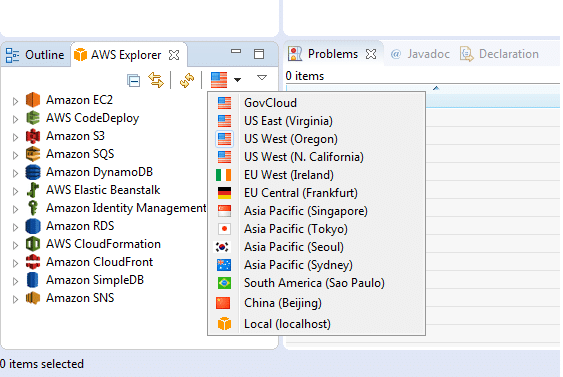Click the Amazon SimpleDB blue icon
This screenshot has width=563, height=377.
click(33, 280)
